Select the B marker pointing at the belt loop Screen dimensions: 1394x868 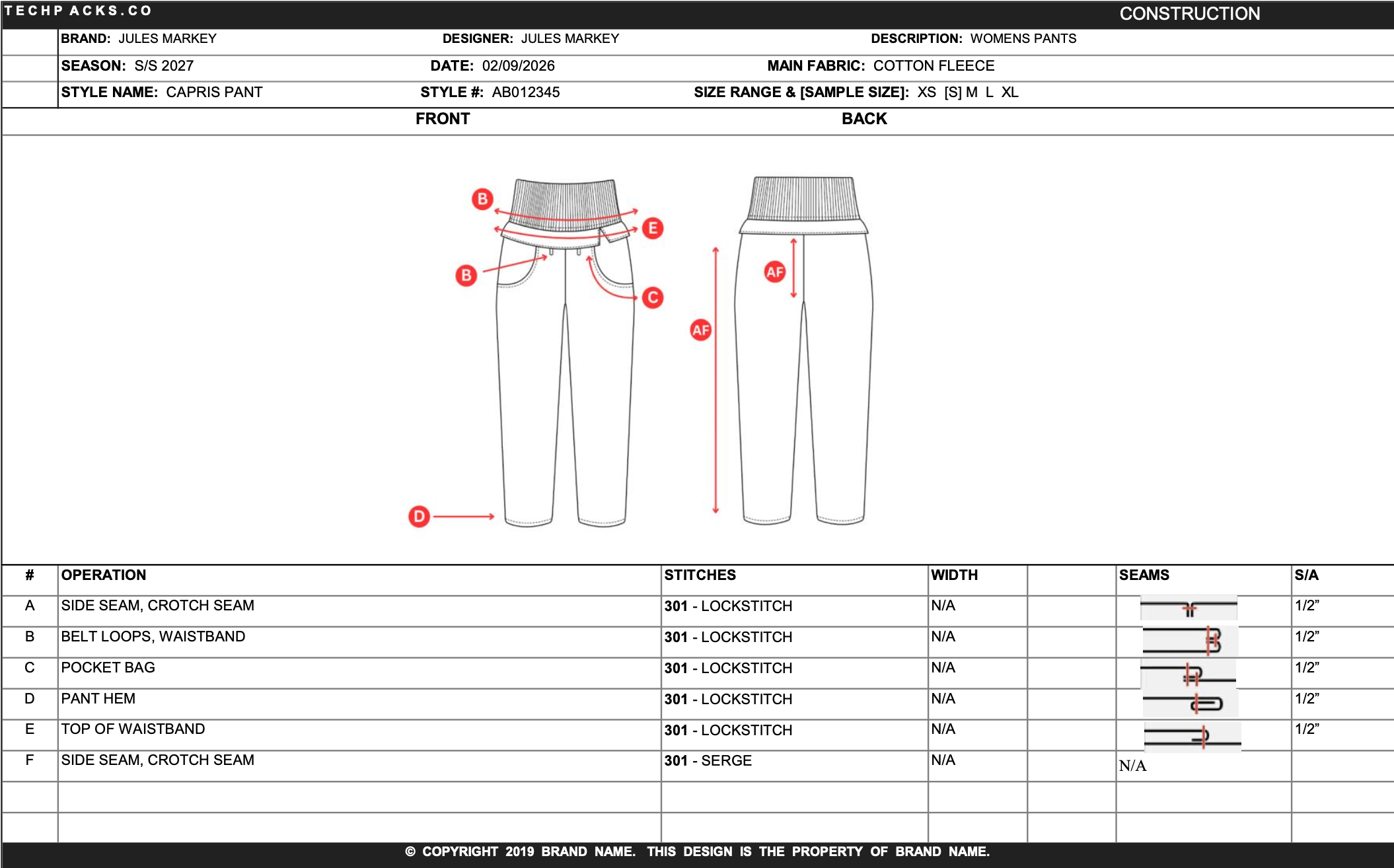tap(466, 275)
